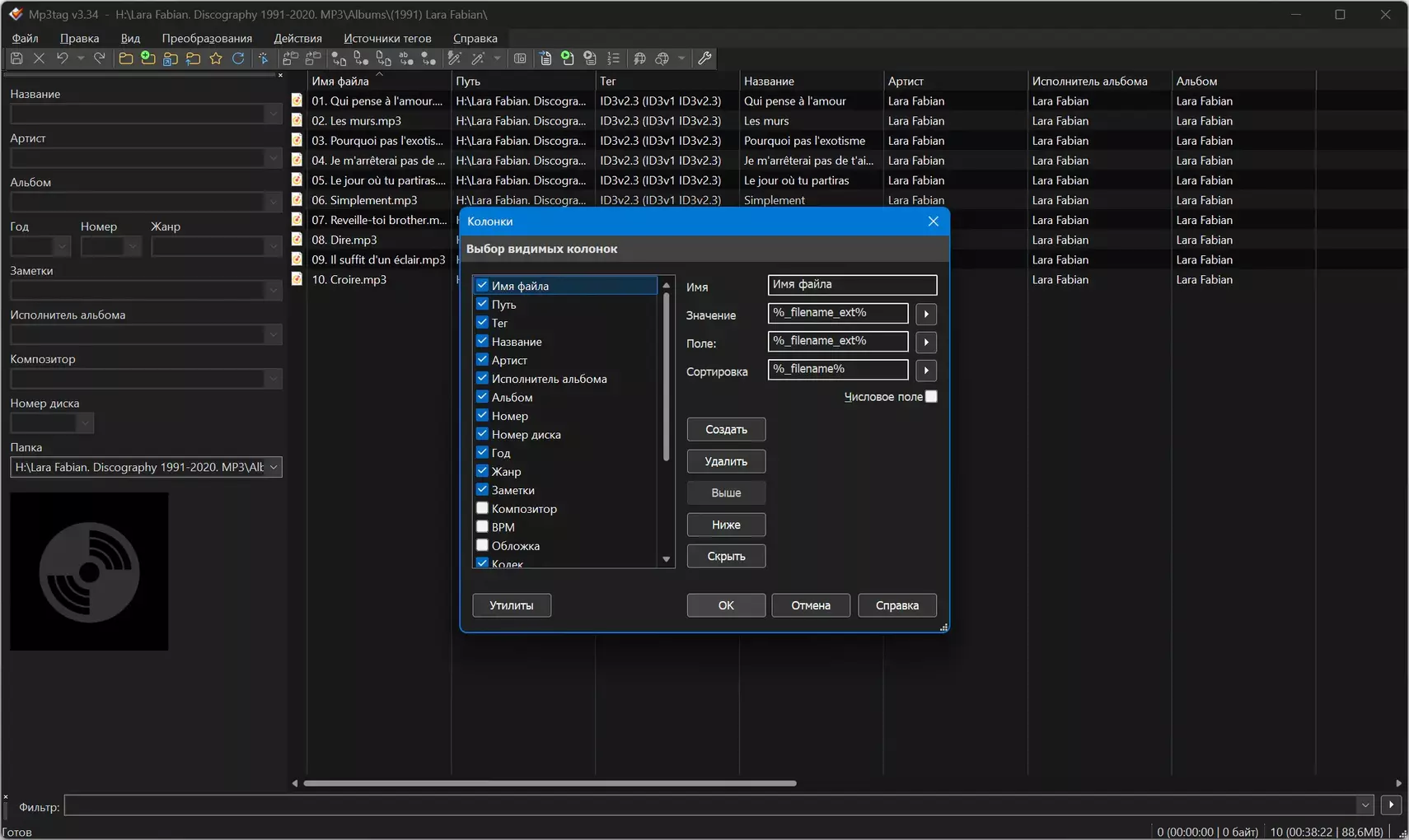
Task: Check the BPM column checkbox
Action: (483, 527)
